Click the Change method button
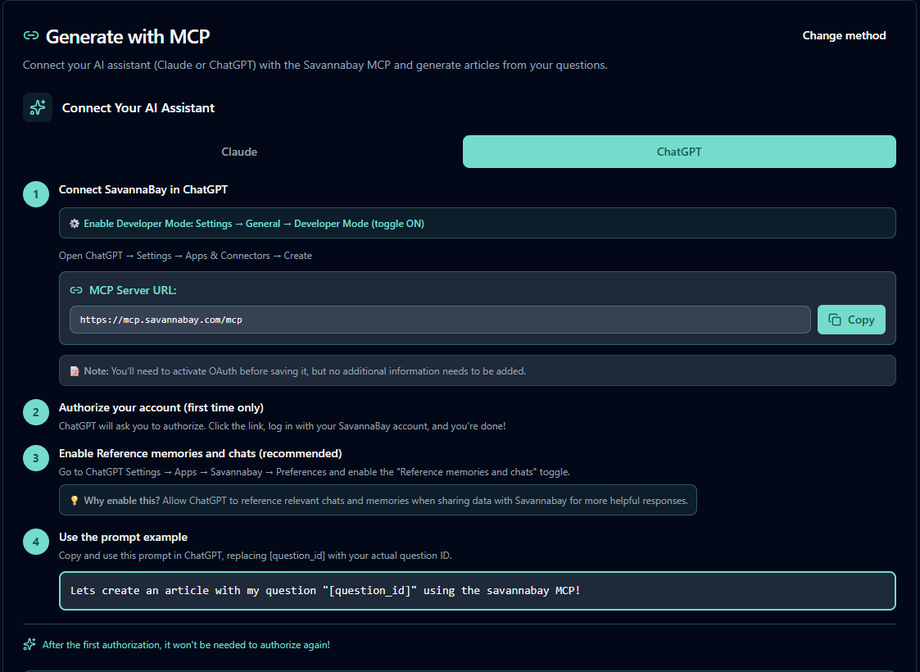The image size is (920, 672). (844, 35)
